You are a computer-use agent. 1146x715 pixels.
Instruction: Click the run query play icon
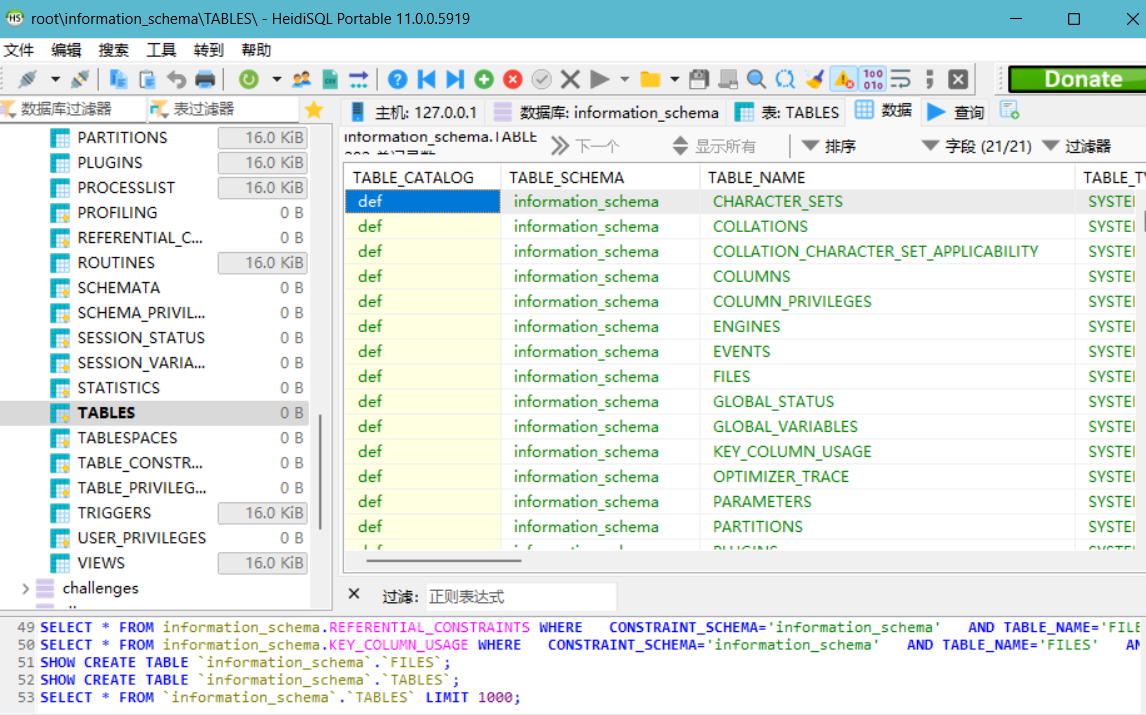tap(599, 79)
